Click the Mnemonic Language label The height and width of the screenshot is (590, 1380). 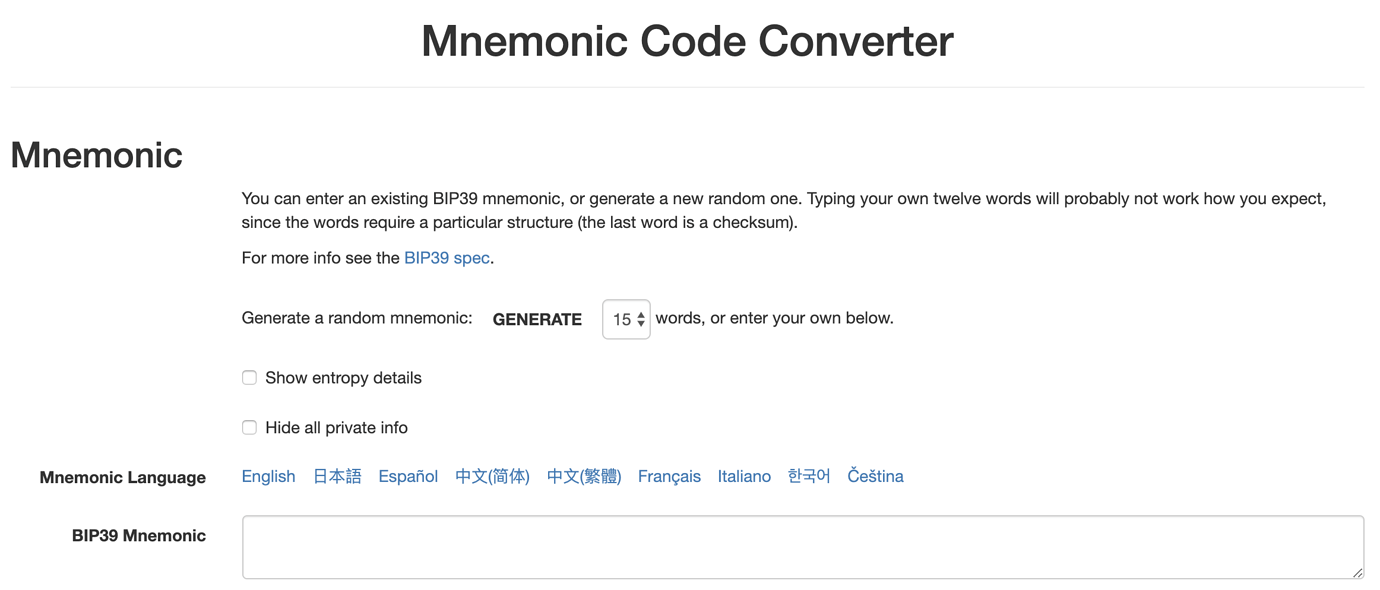pyautogui.click(x=123, y=478)
